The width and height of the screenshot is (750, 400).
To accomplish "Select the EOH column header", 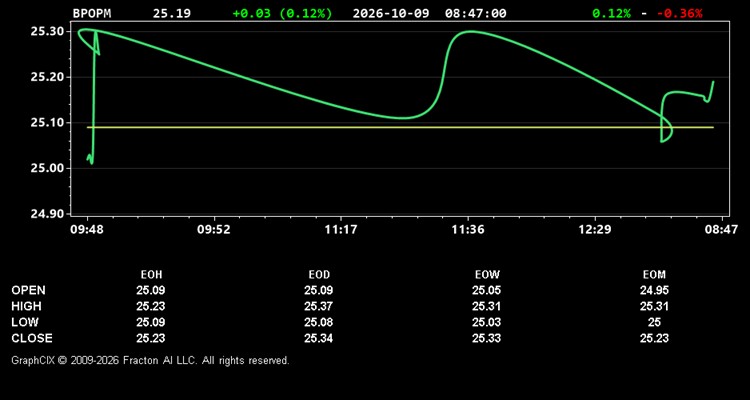I will 151,275.
